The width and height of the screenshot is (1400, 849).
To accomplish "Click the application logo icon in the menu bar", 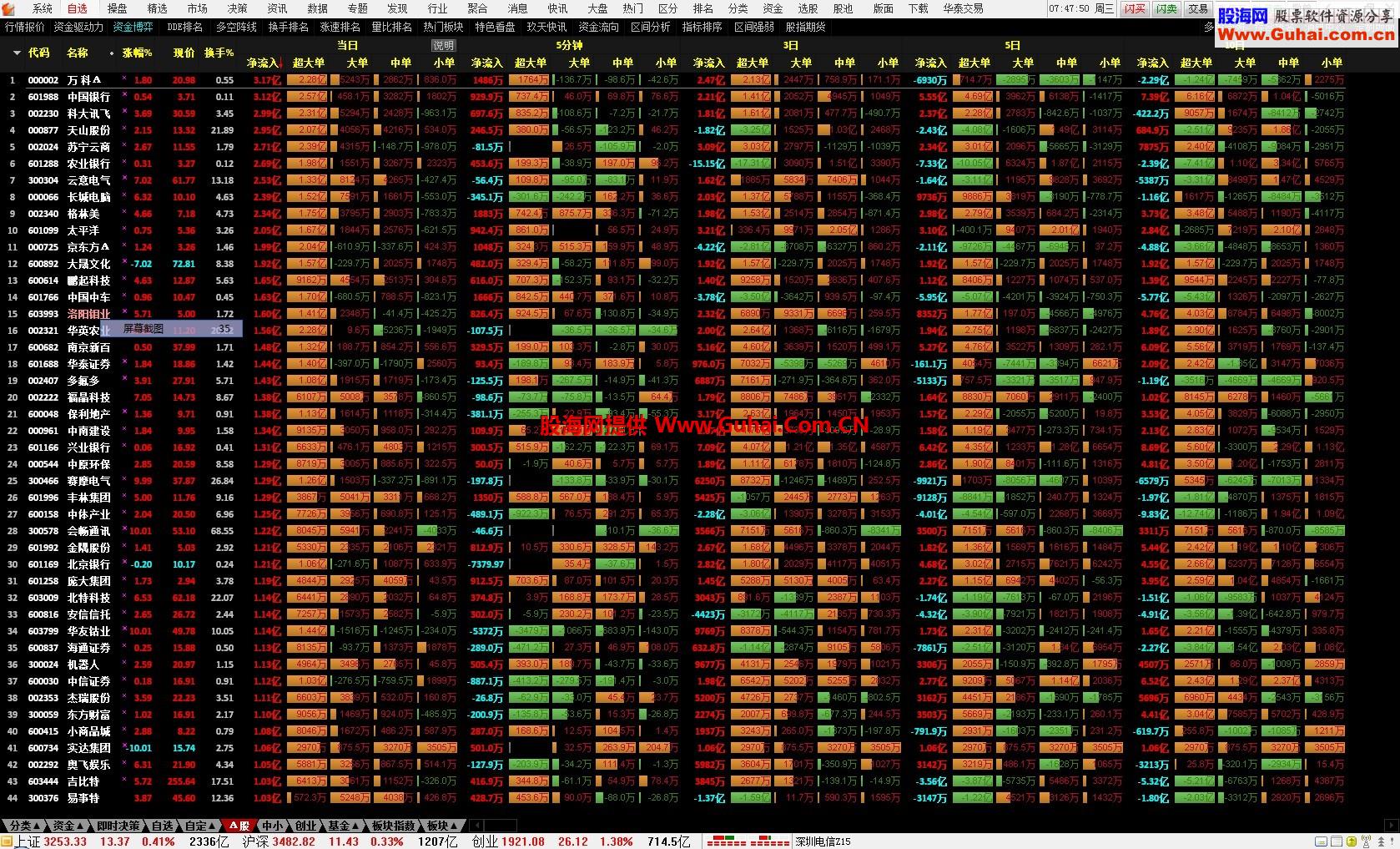I will pos(10,8).
